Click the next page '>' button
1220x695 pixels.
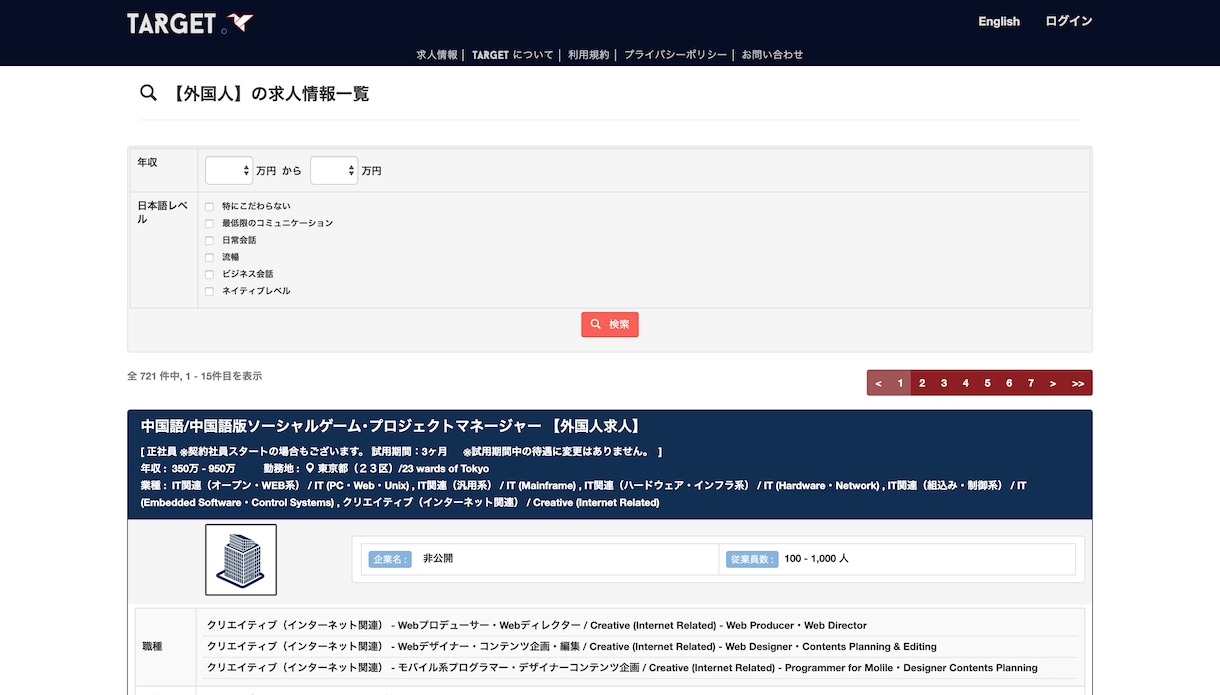(1053, 383)
